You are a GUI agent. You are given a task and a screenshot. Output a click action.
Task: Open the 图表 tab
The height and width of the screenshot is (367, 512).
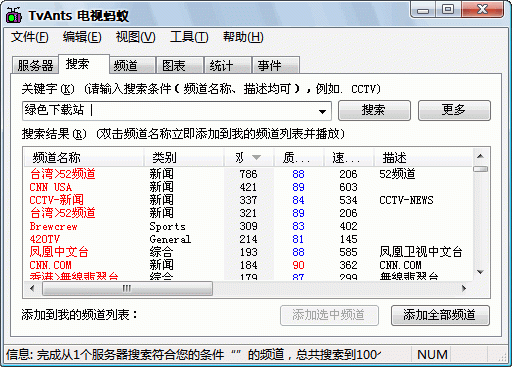coord(180,65)
